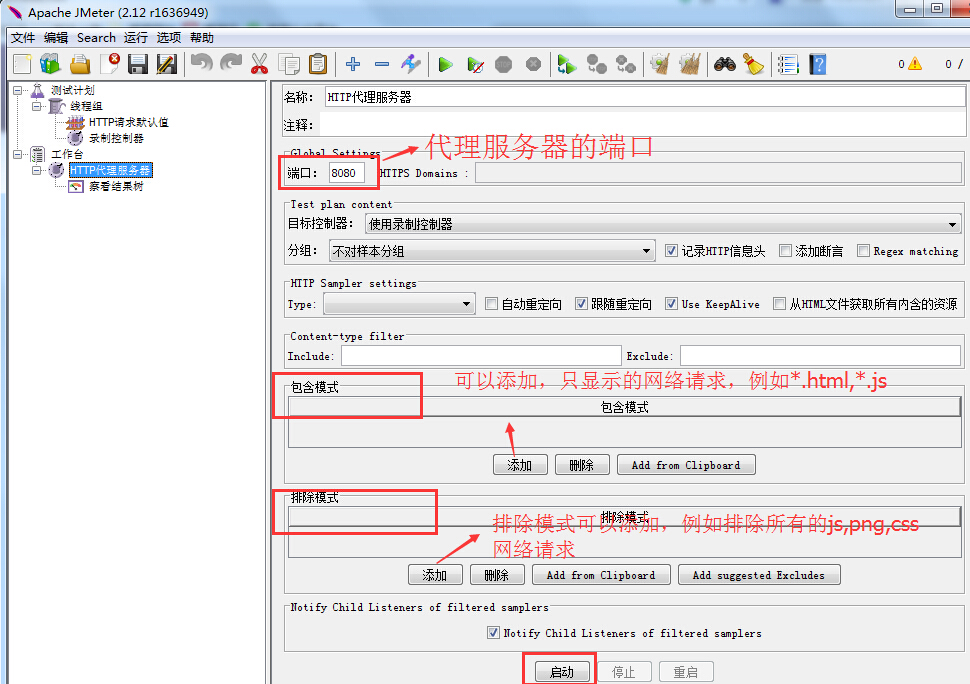Click the Redo arrow icon

click(x=231, y=64)
